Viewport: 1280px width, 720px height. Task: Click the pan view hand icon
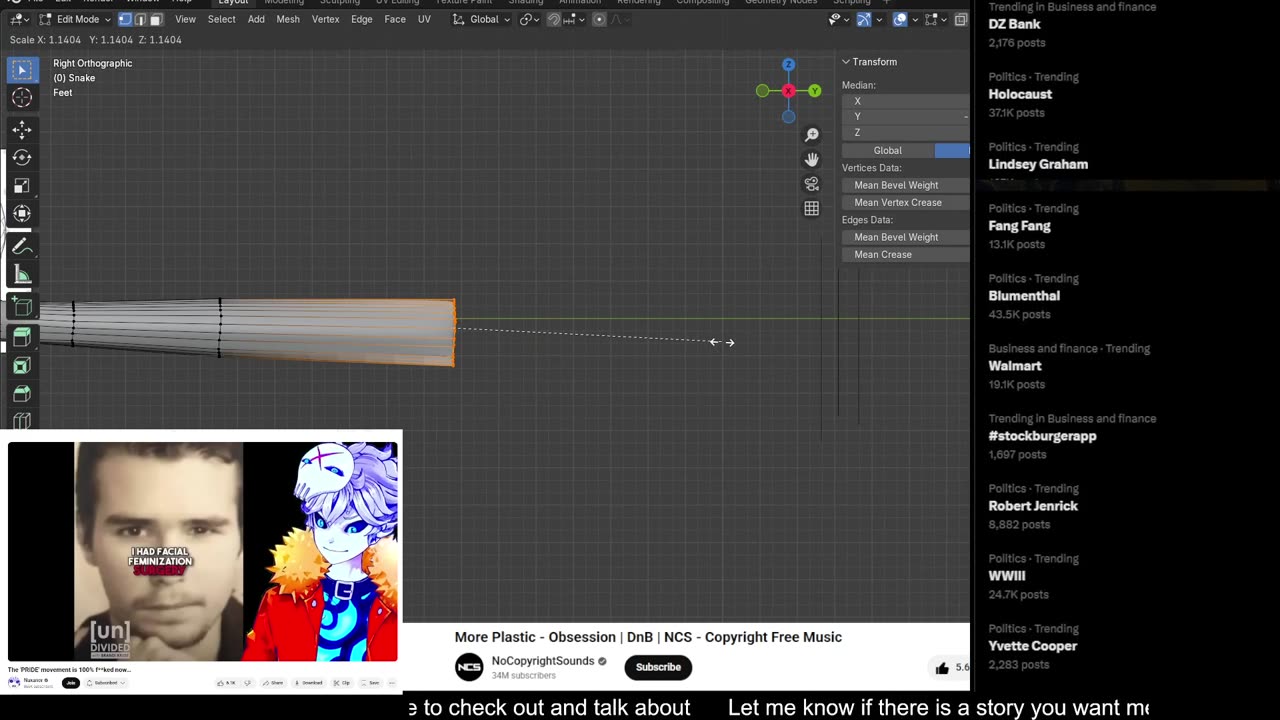tap(812, 160)
